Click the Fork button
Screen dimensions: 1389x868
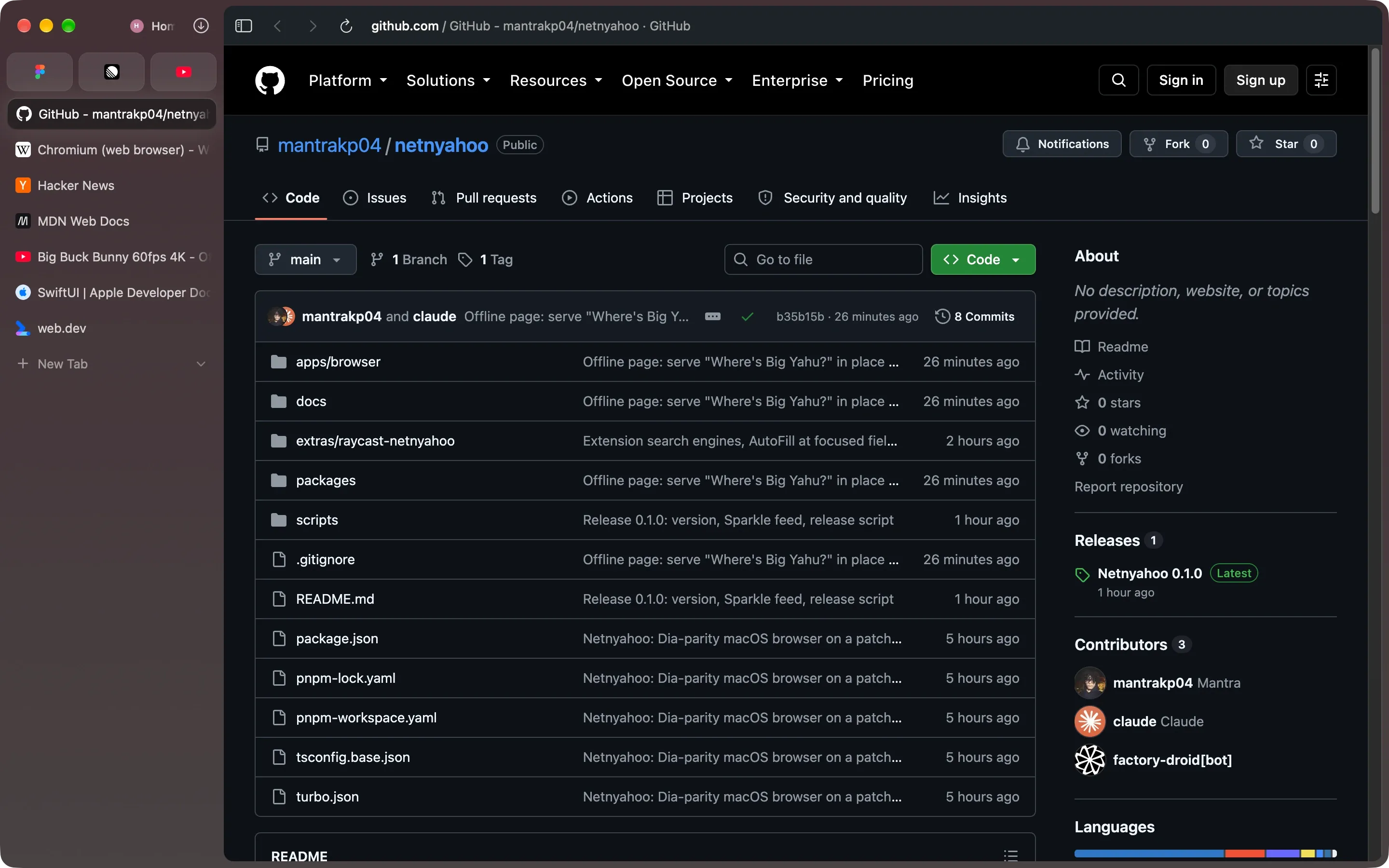click(x=1178, y=144)
